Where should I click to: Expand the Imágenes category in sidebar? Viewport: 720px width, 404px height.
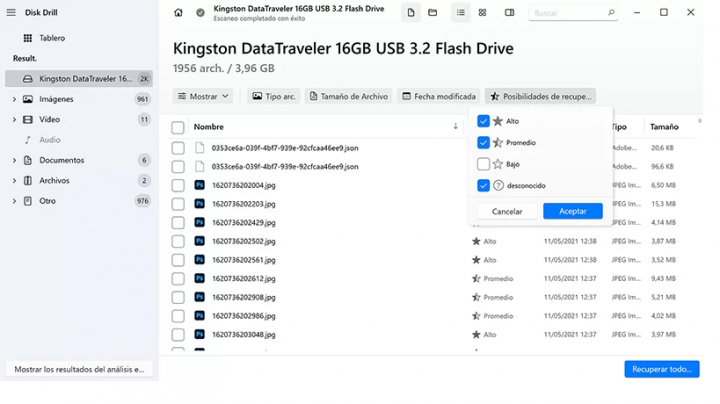(14, 100)
